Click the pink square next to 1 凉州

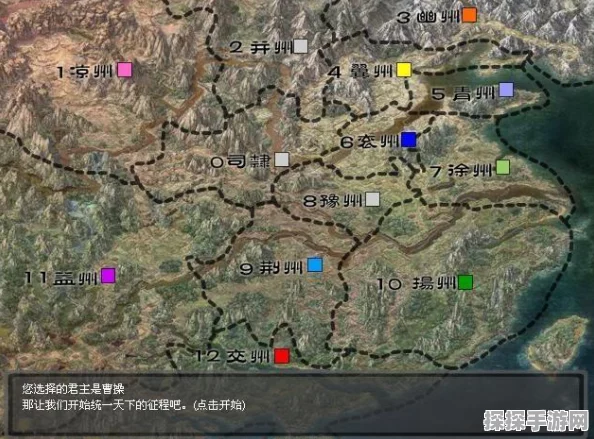click(125, 70)
